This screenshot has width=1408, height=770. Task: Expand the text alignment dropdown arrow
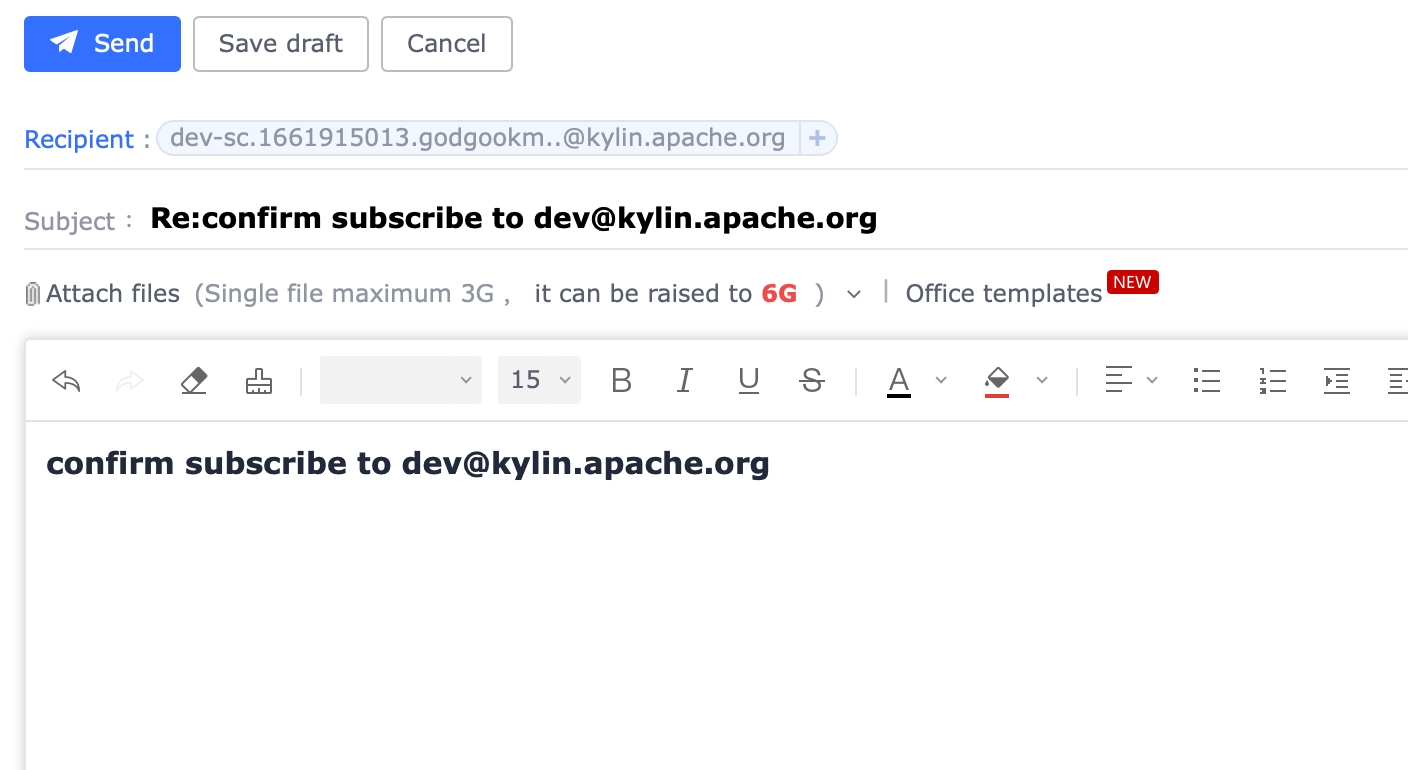[1152, 380]
